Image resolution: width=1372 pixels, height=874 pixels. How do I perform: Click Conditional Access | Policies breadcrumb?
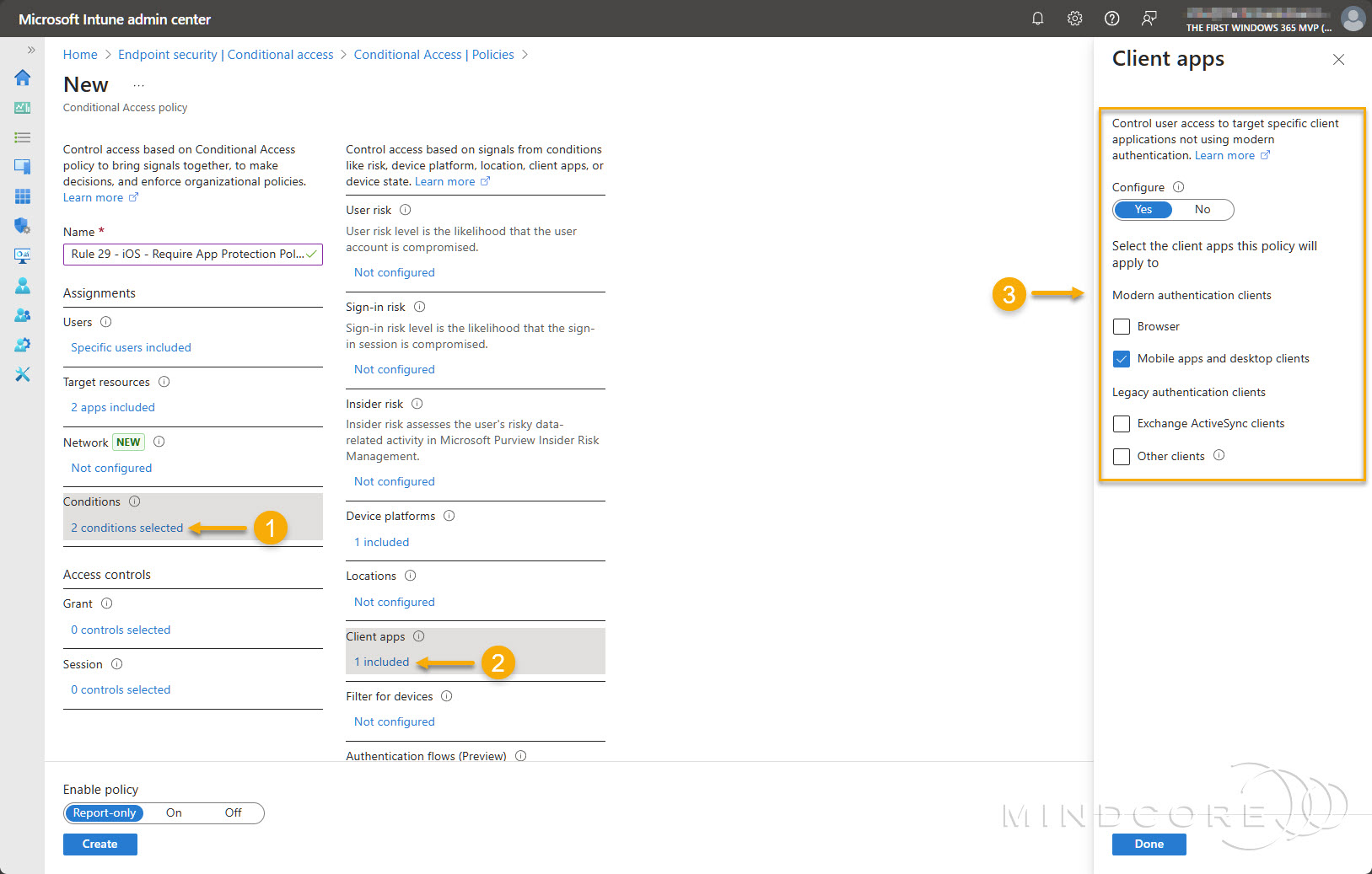pyautogui.click(x=433, y=55)
